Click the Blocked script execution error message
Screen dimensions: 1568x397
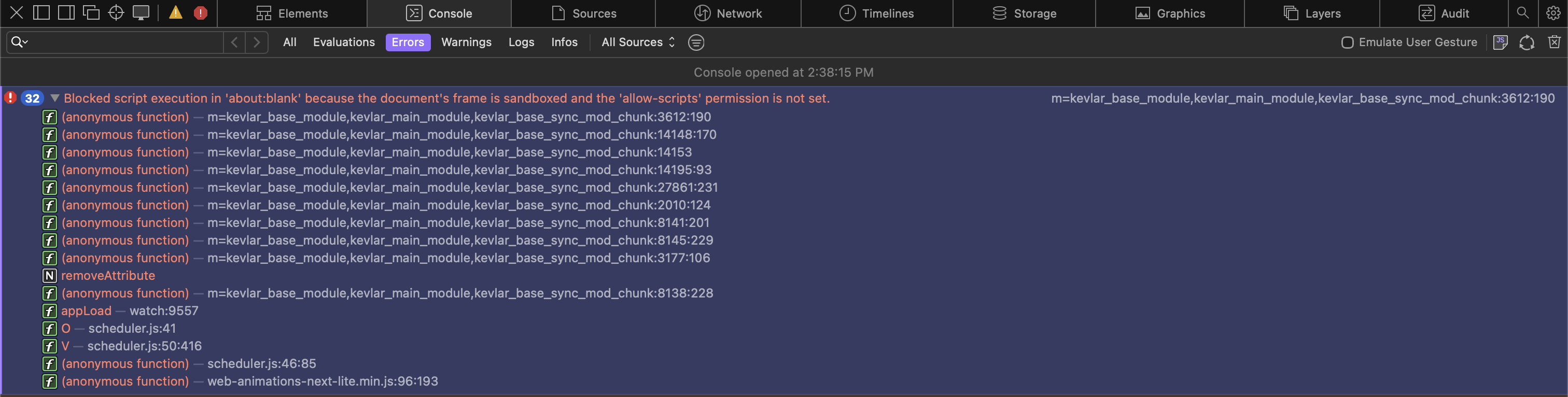click(447, 98)
